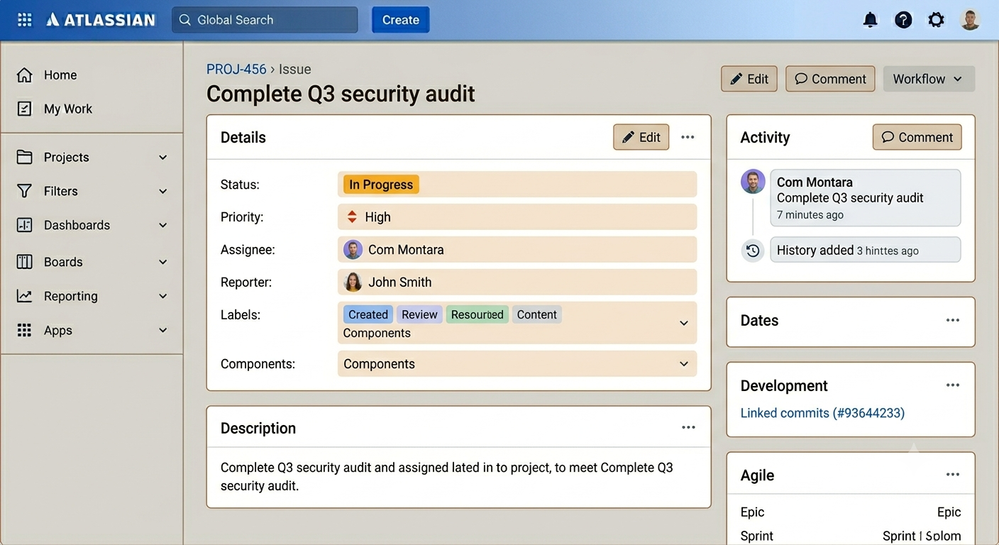Click the priority arrows icon
The width and height of the screenshot is (999, 545).
pyautogui.click(x=352, y=217)
